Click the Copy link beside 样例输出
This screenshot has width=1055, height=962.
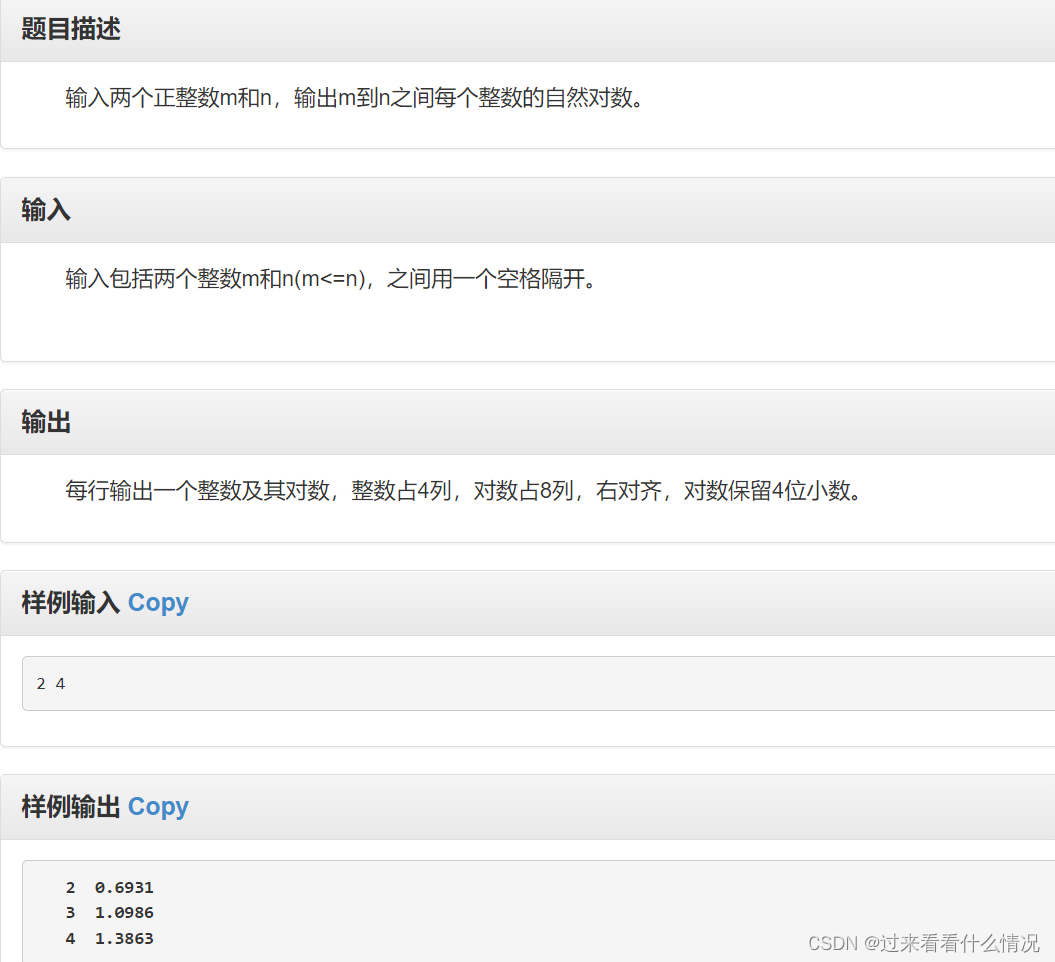(x=158, y=806)
